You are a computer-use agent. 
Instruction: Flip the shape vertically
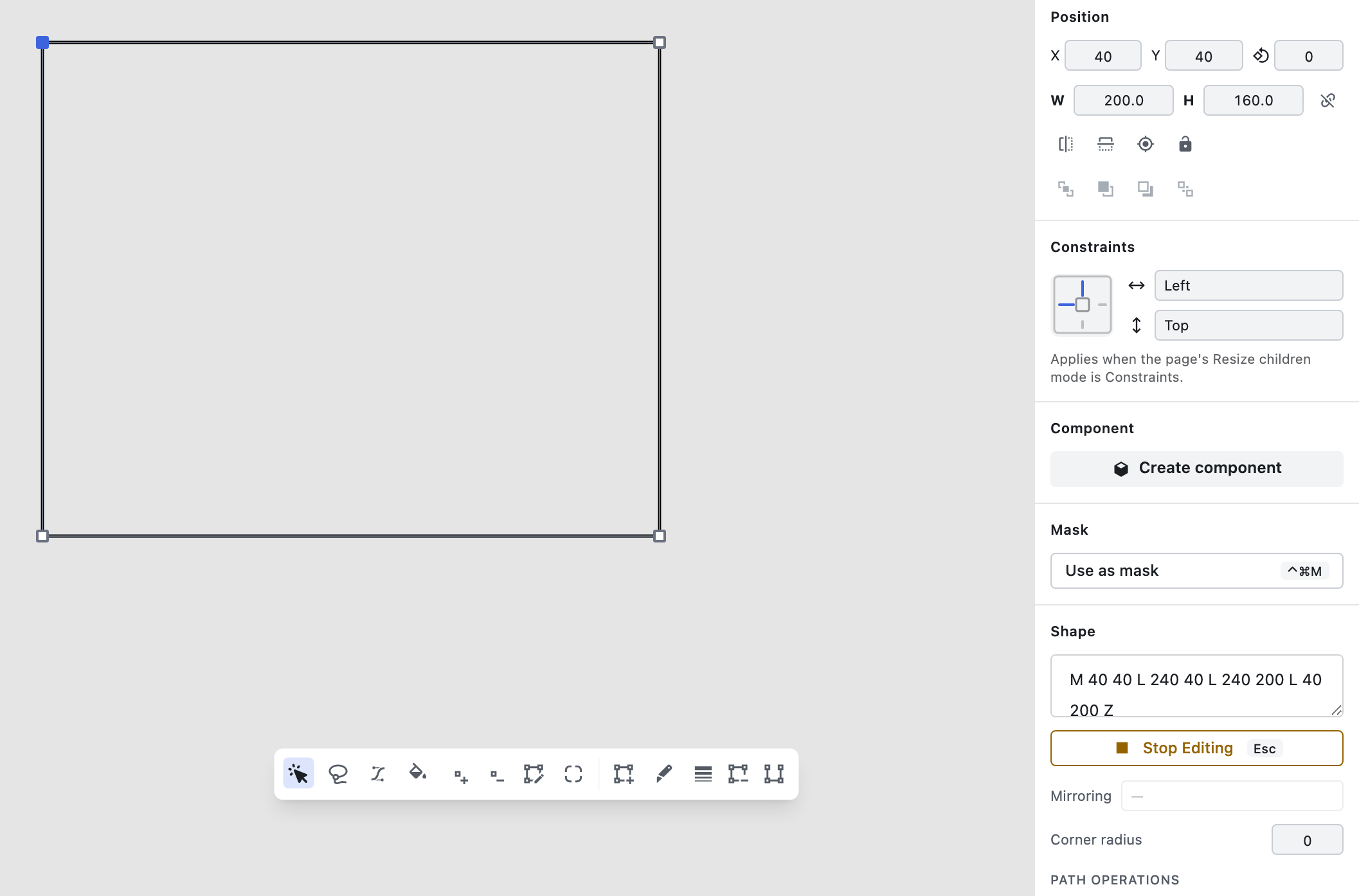[1106, 144]
